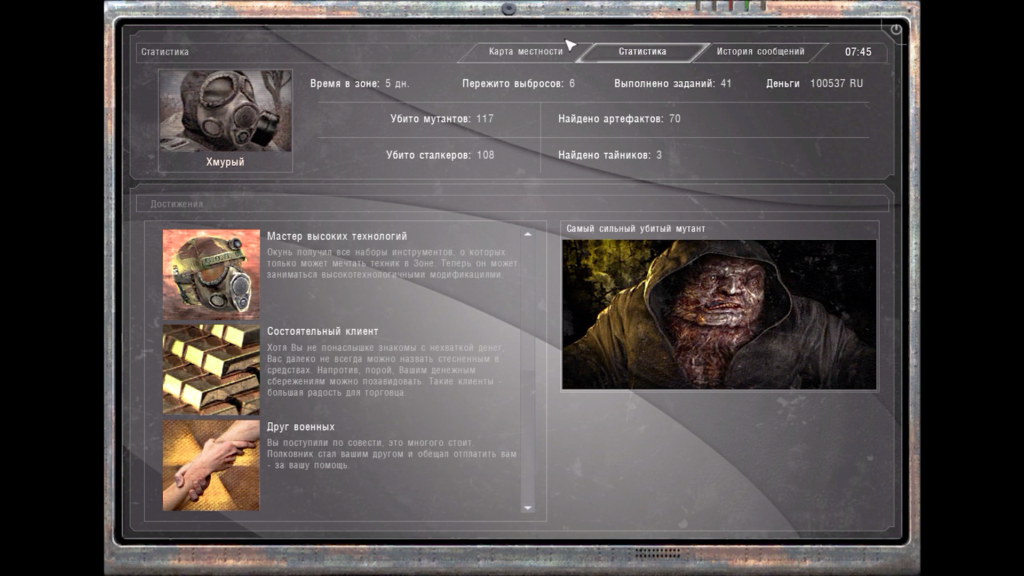The width and height of the screenshot is (1024, 576).
Task: Click the Мастер высоких технологий description
Action: pyautogui.click(x=392, y=263)
